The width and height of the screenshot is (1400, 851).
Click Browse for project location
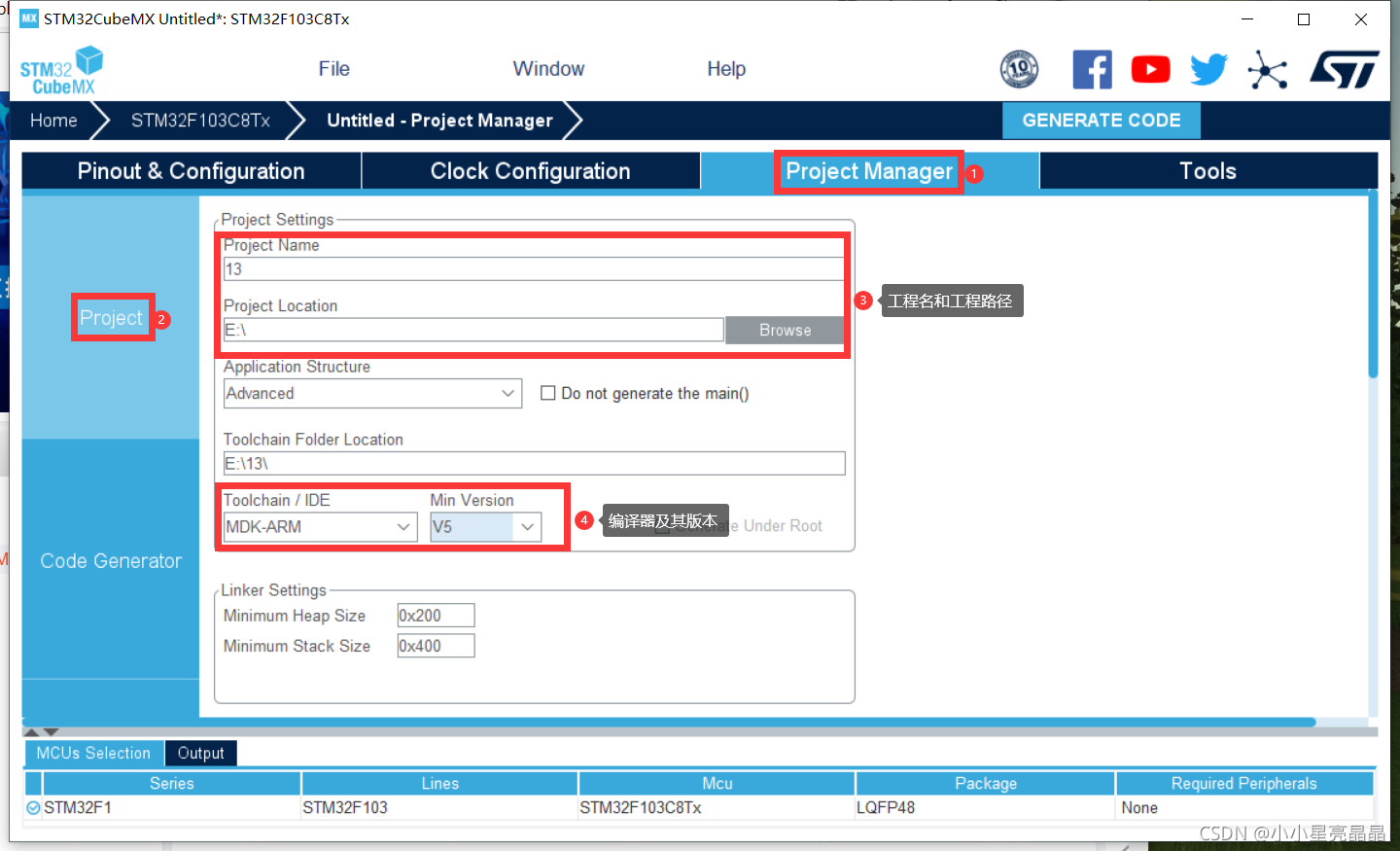(x=785, y=331)
